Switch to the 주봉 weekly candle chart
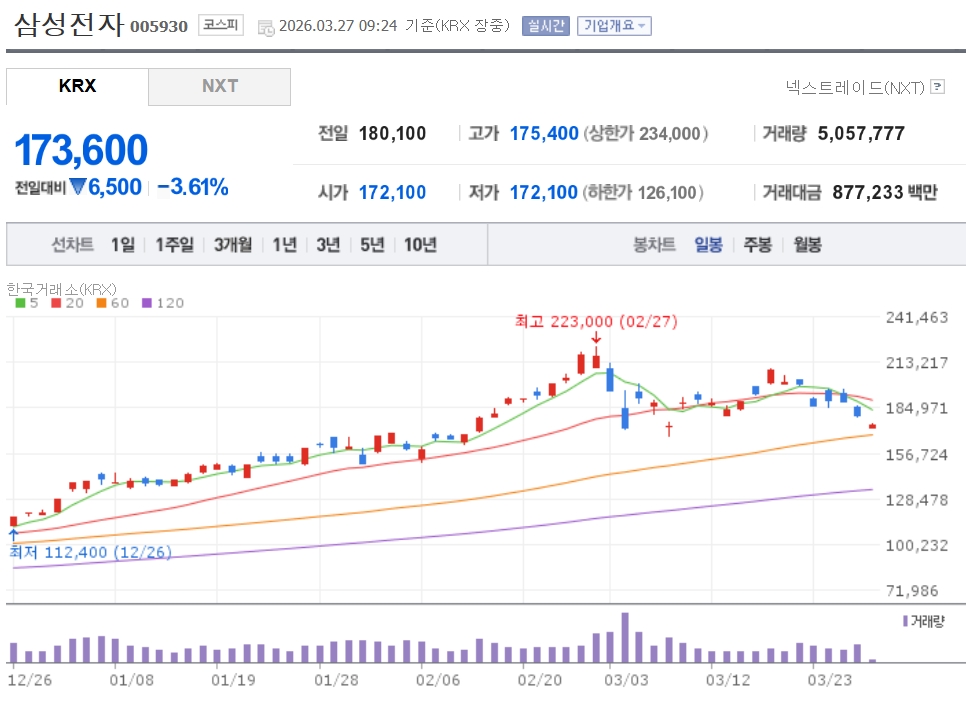Viewport: 966px width, 708px height. coord(757,244)
